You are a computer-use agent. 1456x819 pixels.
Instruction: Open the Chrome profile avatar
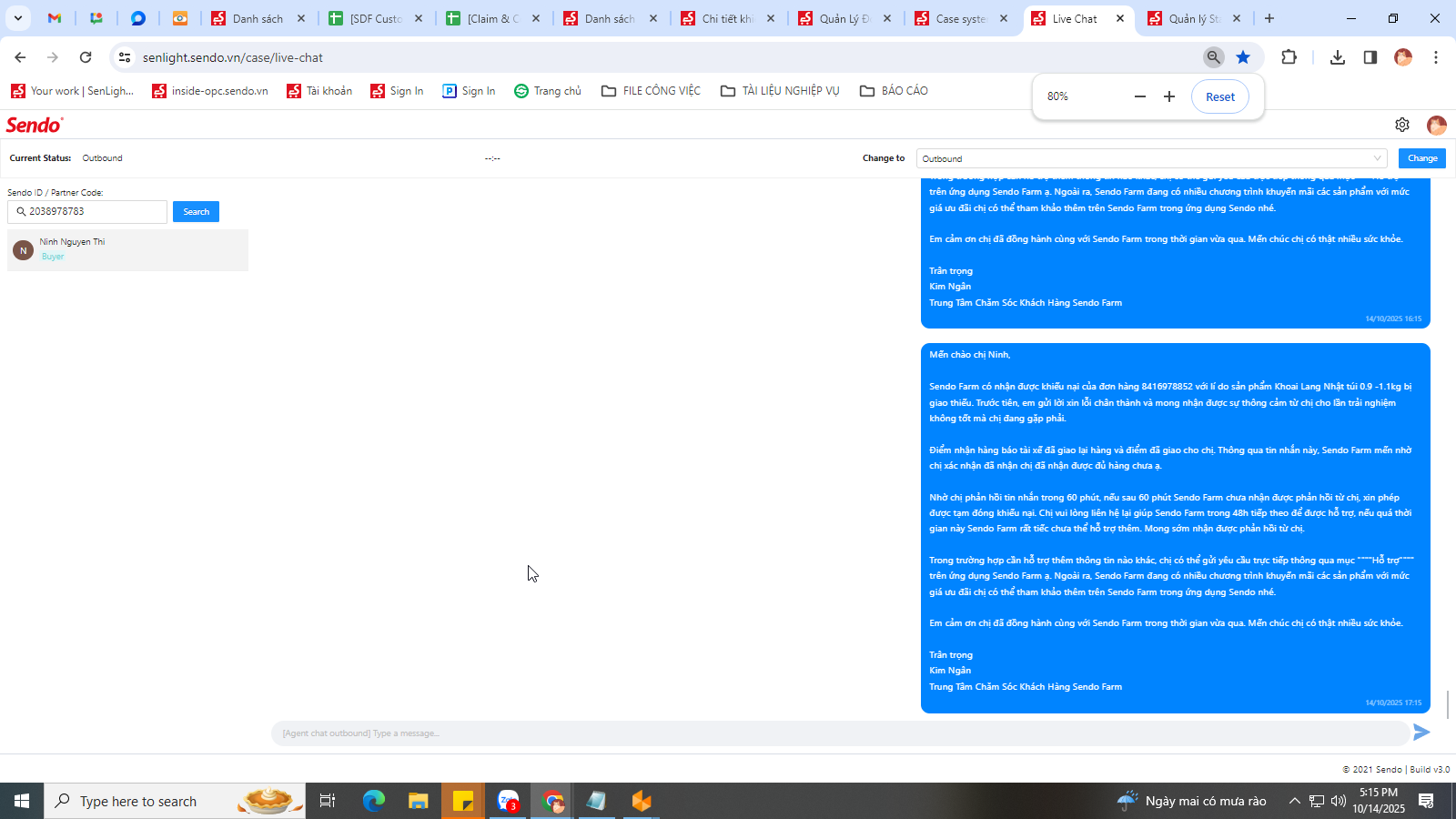(1403, 57)
